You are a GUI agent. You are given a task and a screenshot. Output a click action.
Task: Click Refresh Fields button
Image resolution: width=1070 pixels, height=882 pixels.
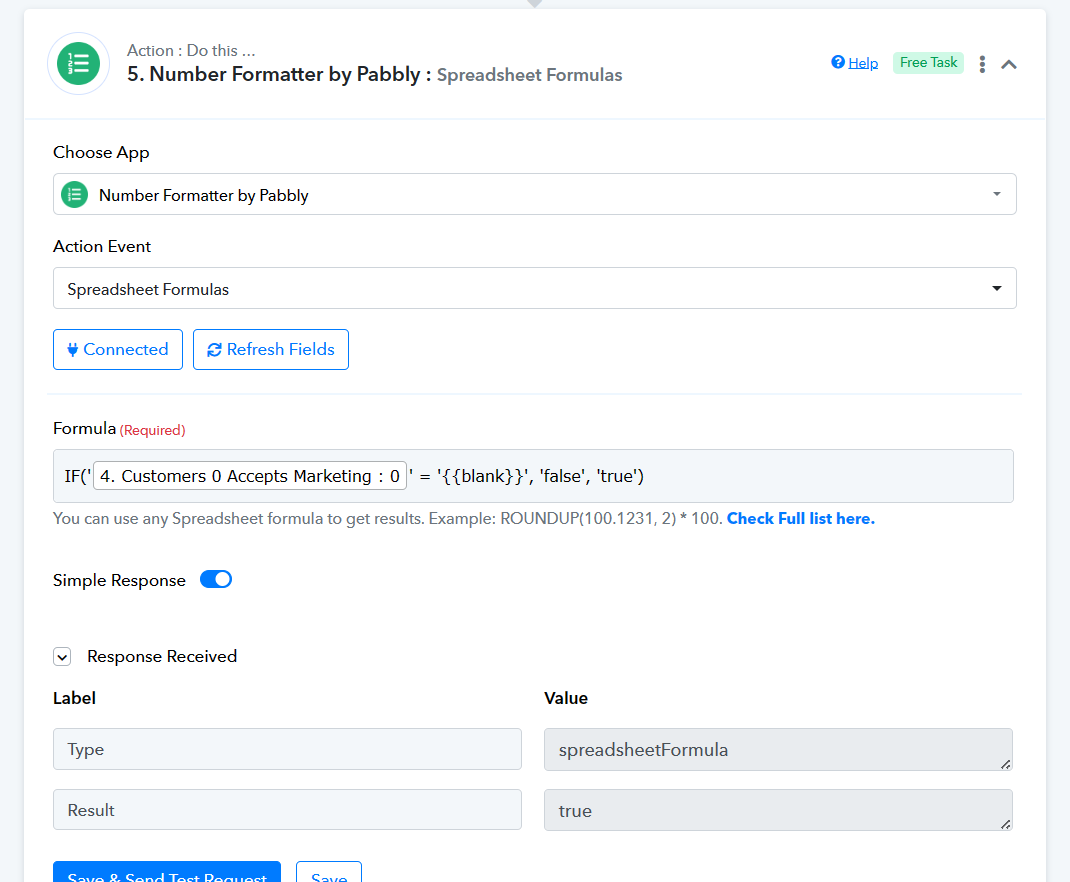click(x=271, y=349)
